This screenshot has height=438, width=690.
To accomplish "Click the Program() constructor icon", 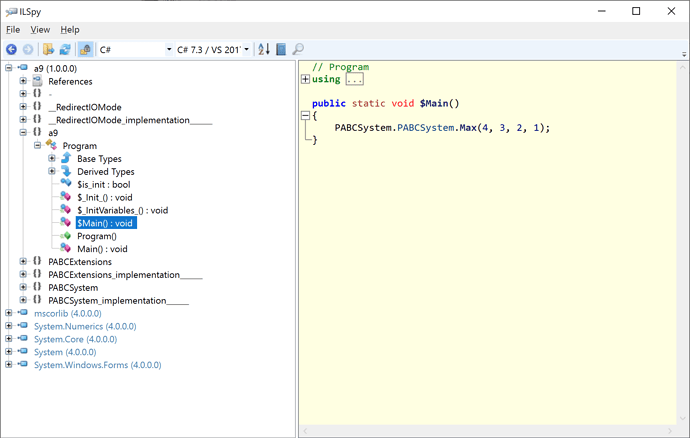I will coord(66,236).
